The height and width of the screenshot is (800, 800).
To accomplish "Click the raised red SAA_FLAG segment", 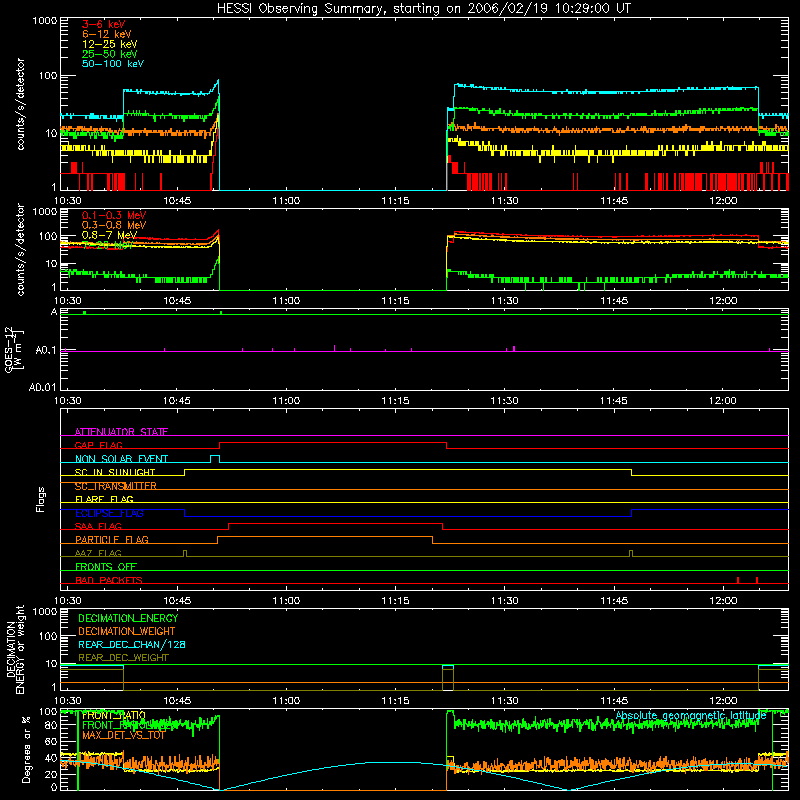I will tap(335, 523).
